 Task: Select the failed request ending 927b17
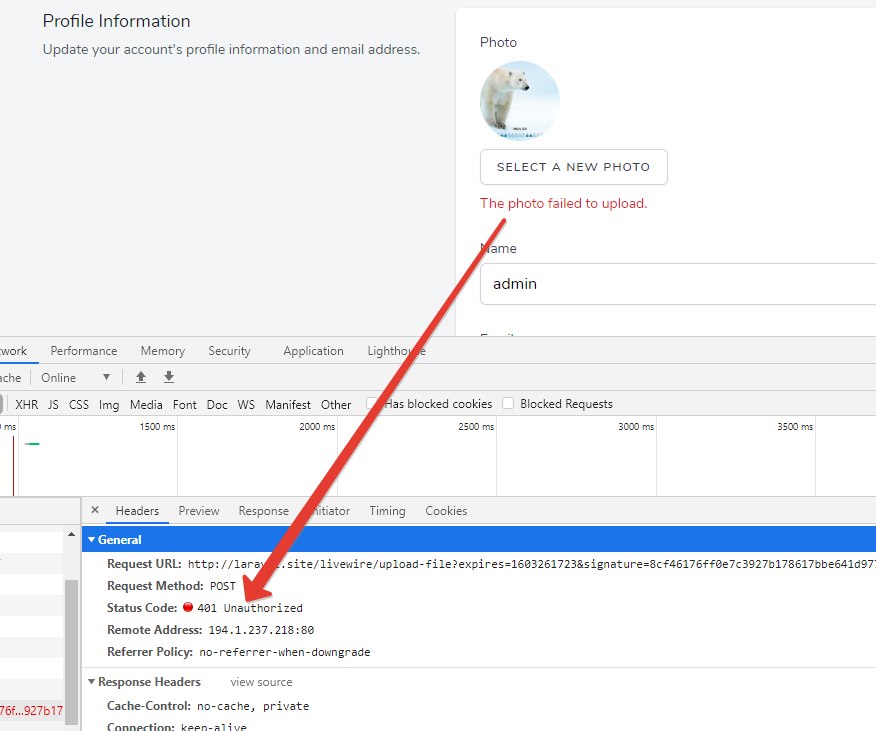point(31,711)
